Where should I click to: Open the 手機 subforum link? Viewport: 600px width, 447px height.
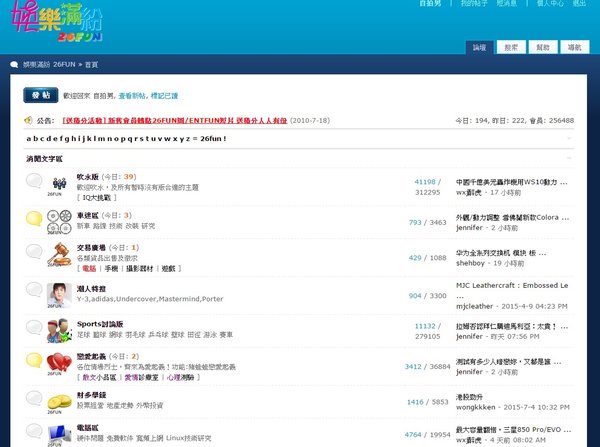click(x=111, y=269)
